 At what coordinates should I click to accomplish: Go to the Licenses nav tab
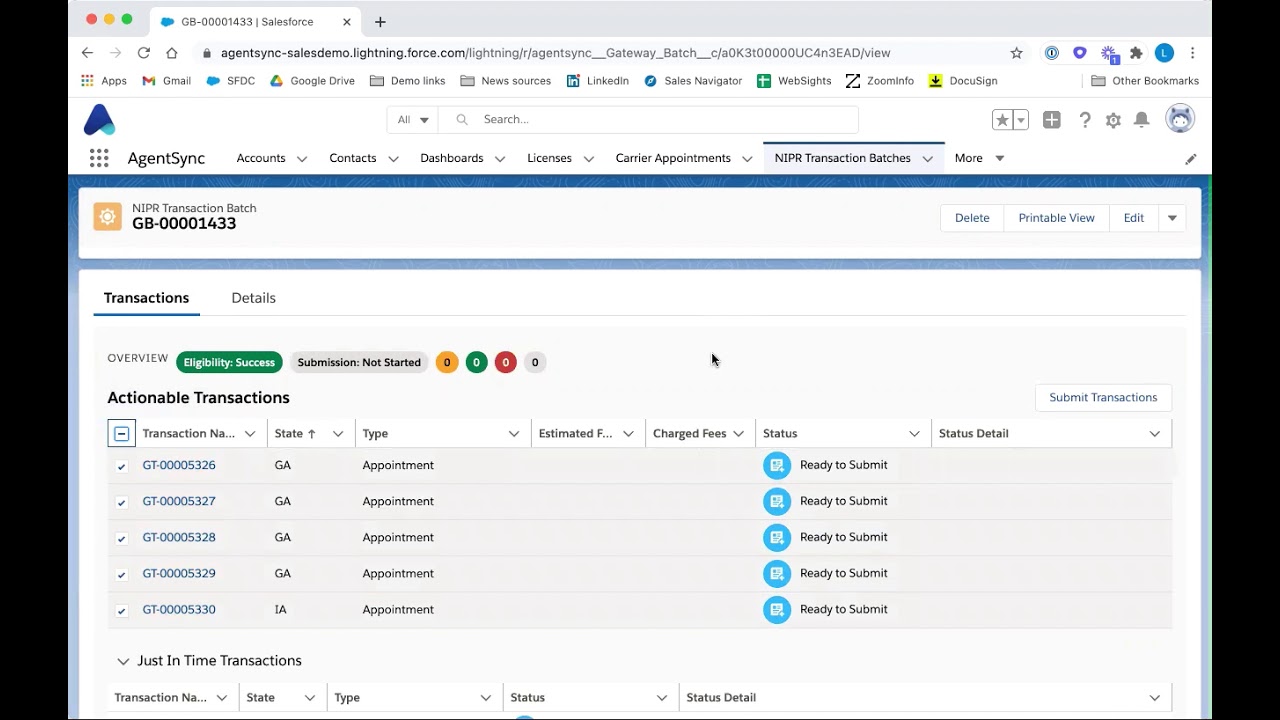pos(549,158)
